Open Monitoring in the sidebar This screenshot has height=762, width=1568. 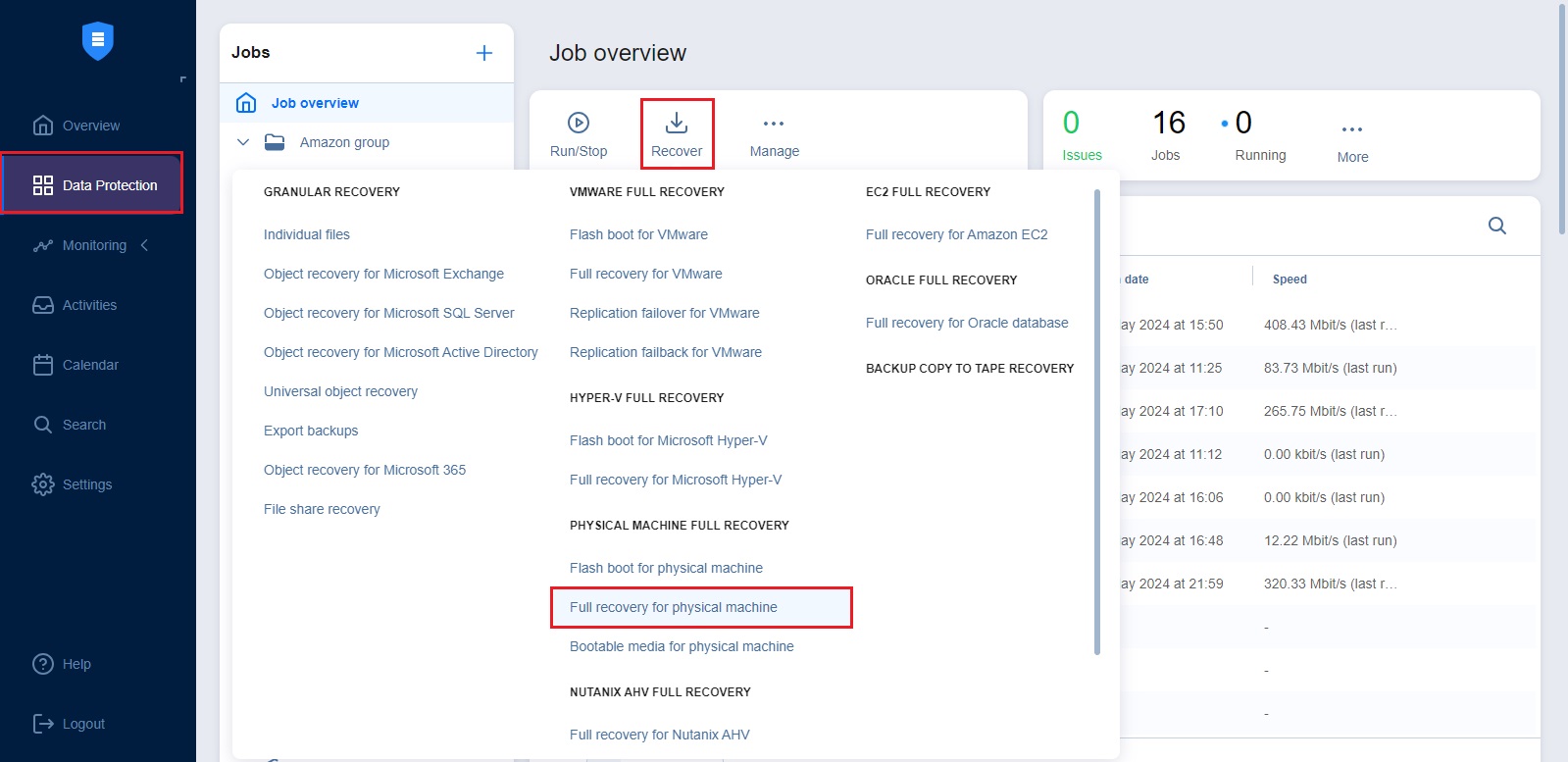click(94, 245)
